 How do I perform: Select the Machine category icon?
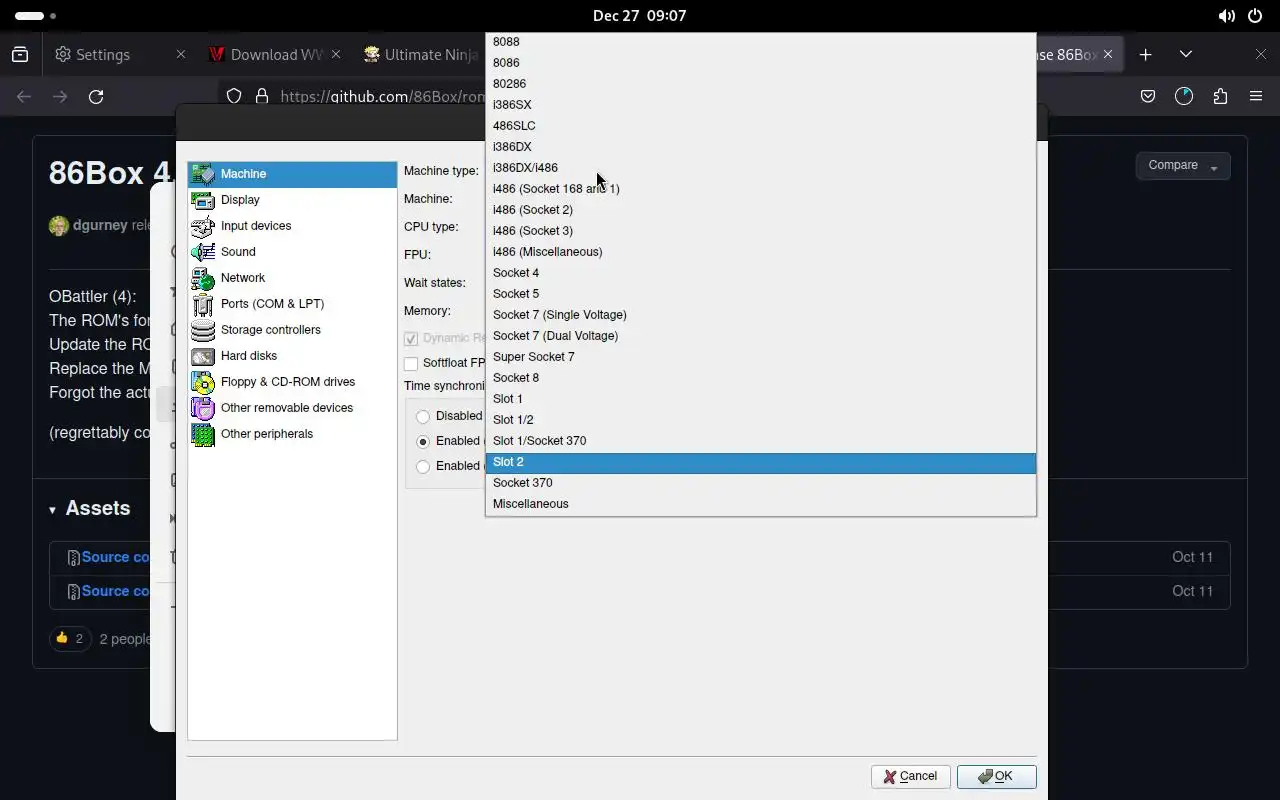(x=203, y=174)
